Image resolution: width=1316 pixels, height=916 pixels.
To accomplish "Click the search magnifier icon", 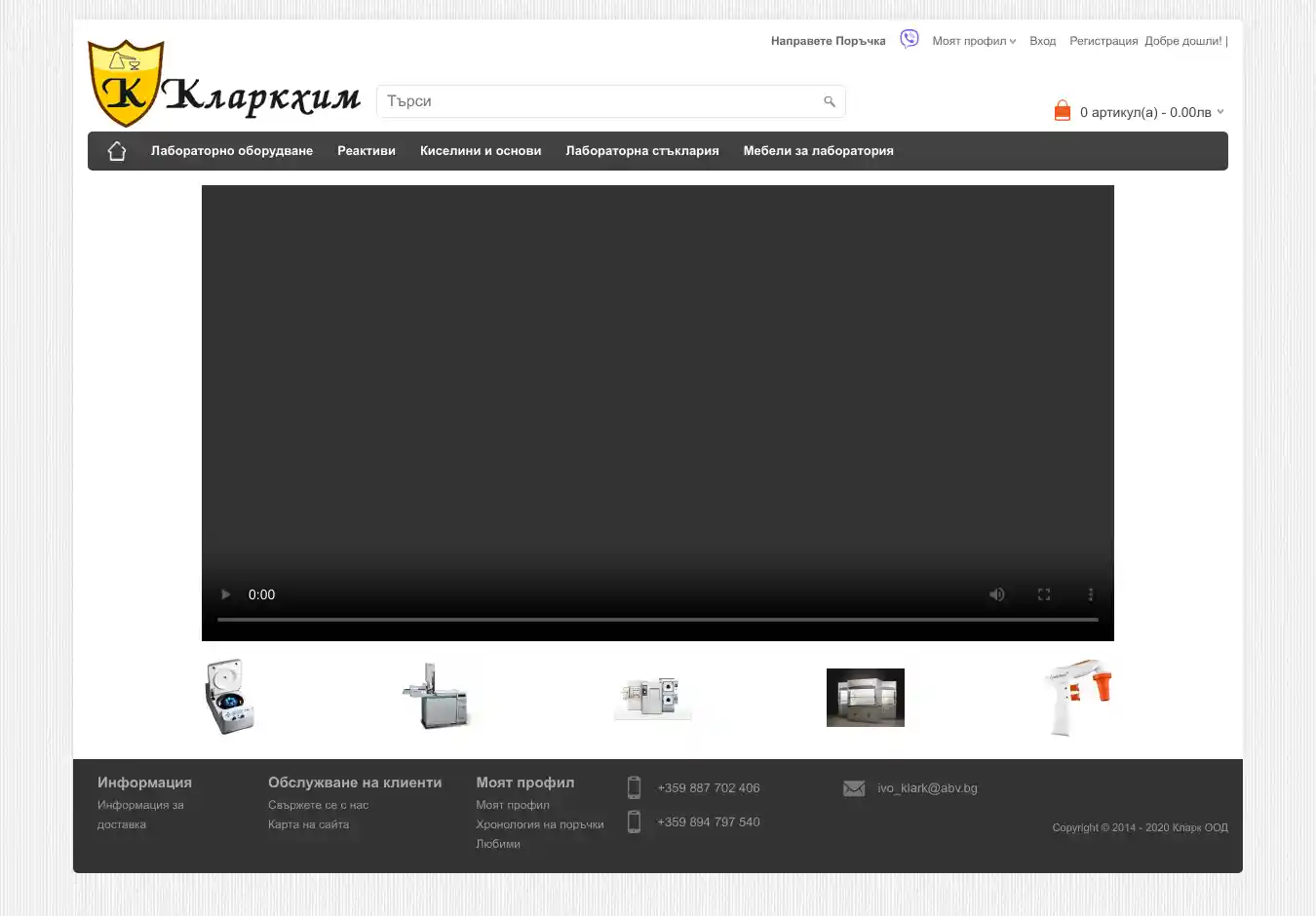I will [x=830, y=101].
